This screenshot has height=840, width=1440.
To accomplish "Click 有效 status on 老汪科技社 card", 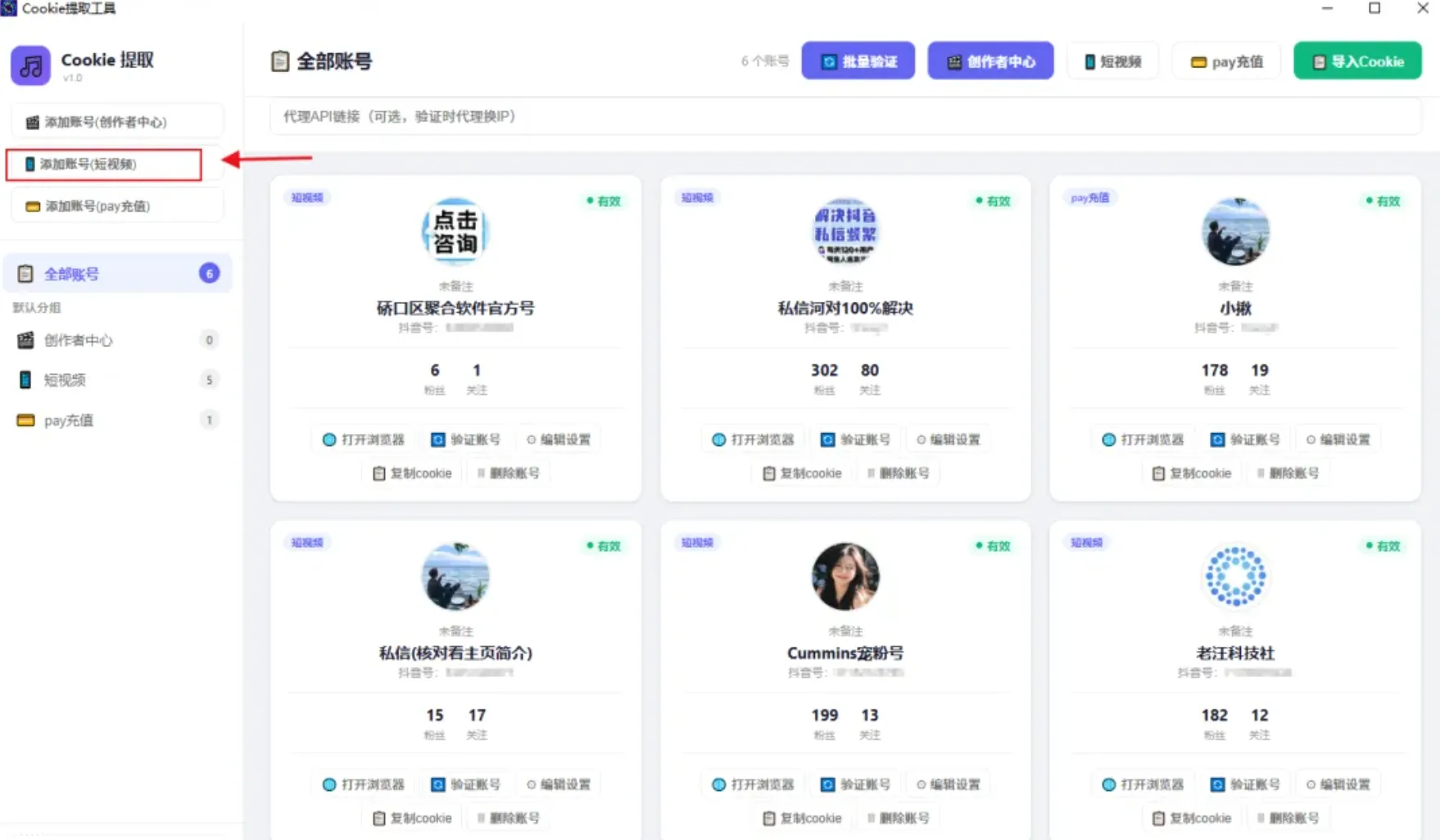I will pyautogui.click(x=1383, y=546).
